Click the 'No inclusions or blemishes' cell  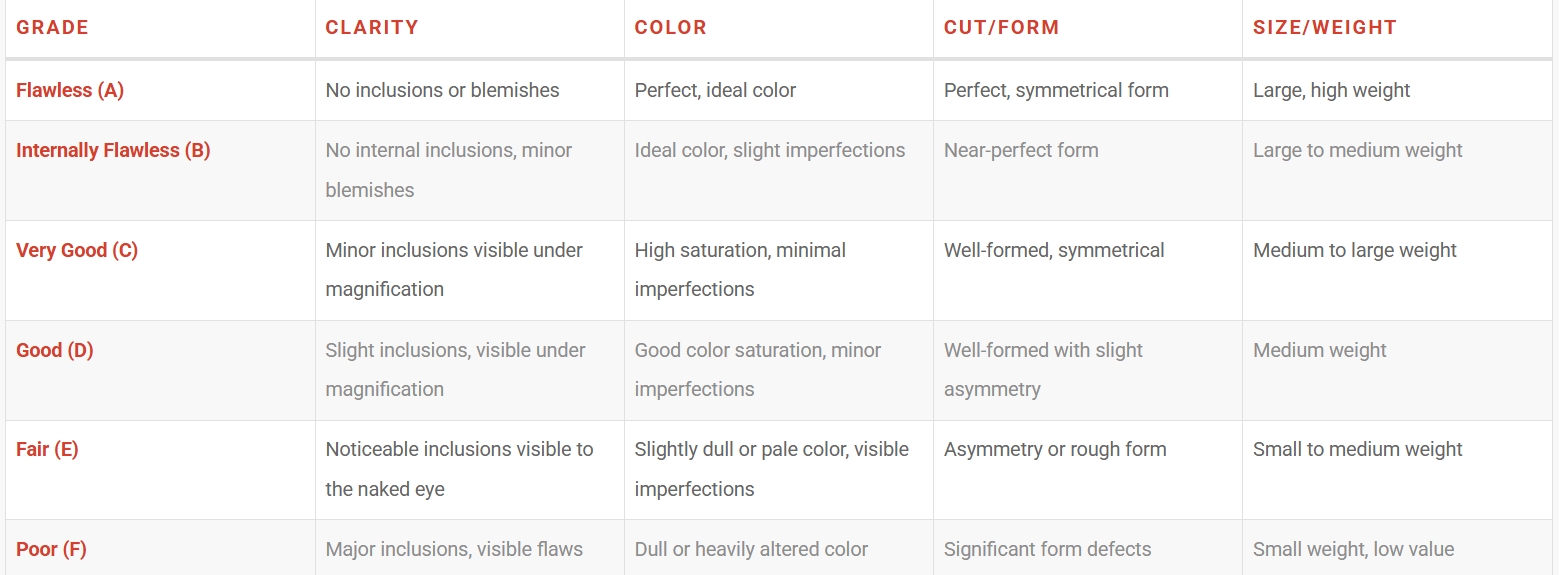[x=442, y=90]
